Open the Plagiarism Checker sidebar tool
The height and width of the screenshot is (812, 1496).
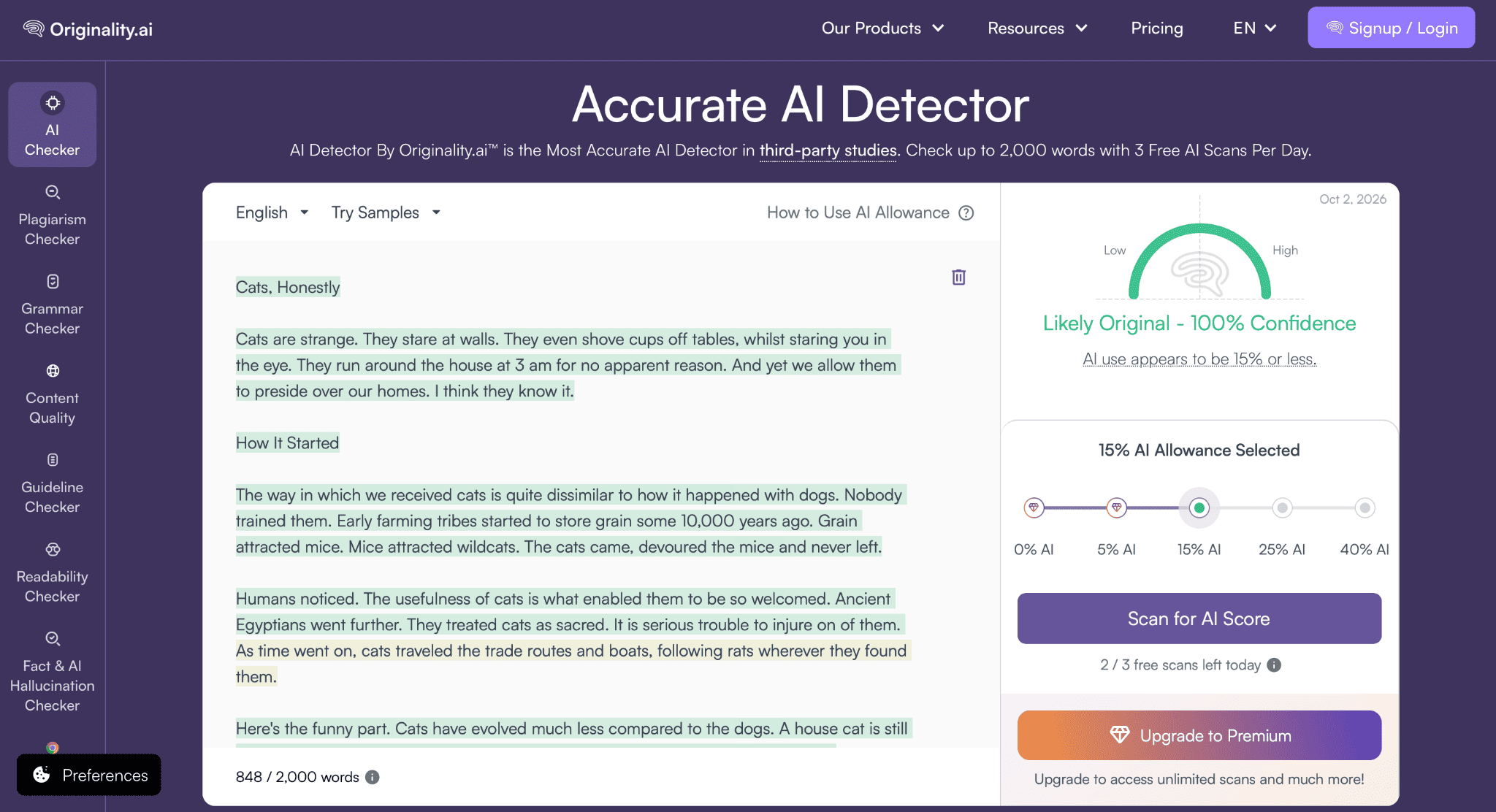pos(52,215)
